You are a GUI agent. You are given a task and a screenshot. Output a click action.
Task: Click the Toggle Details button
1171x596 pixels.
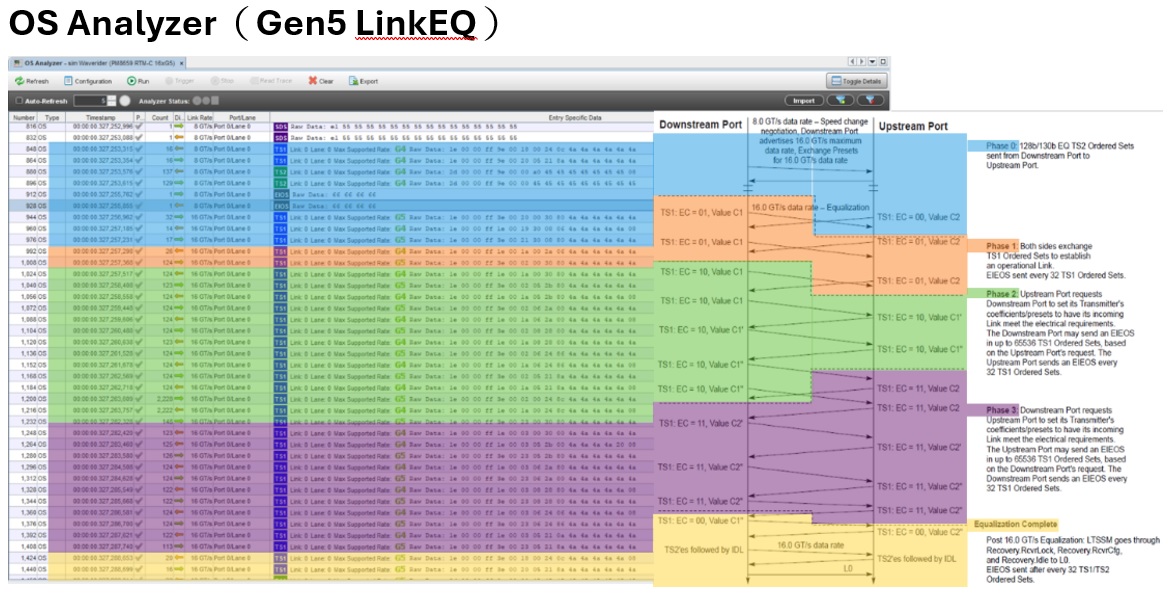(x=856, y=81)
